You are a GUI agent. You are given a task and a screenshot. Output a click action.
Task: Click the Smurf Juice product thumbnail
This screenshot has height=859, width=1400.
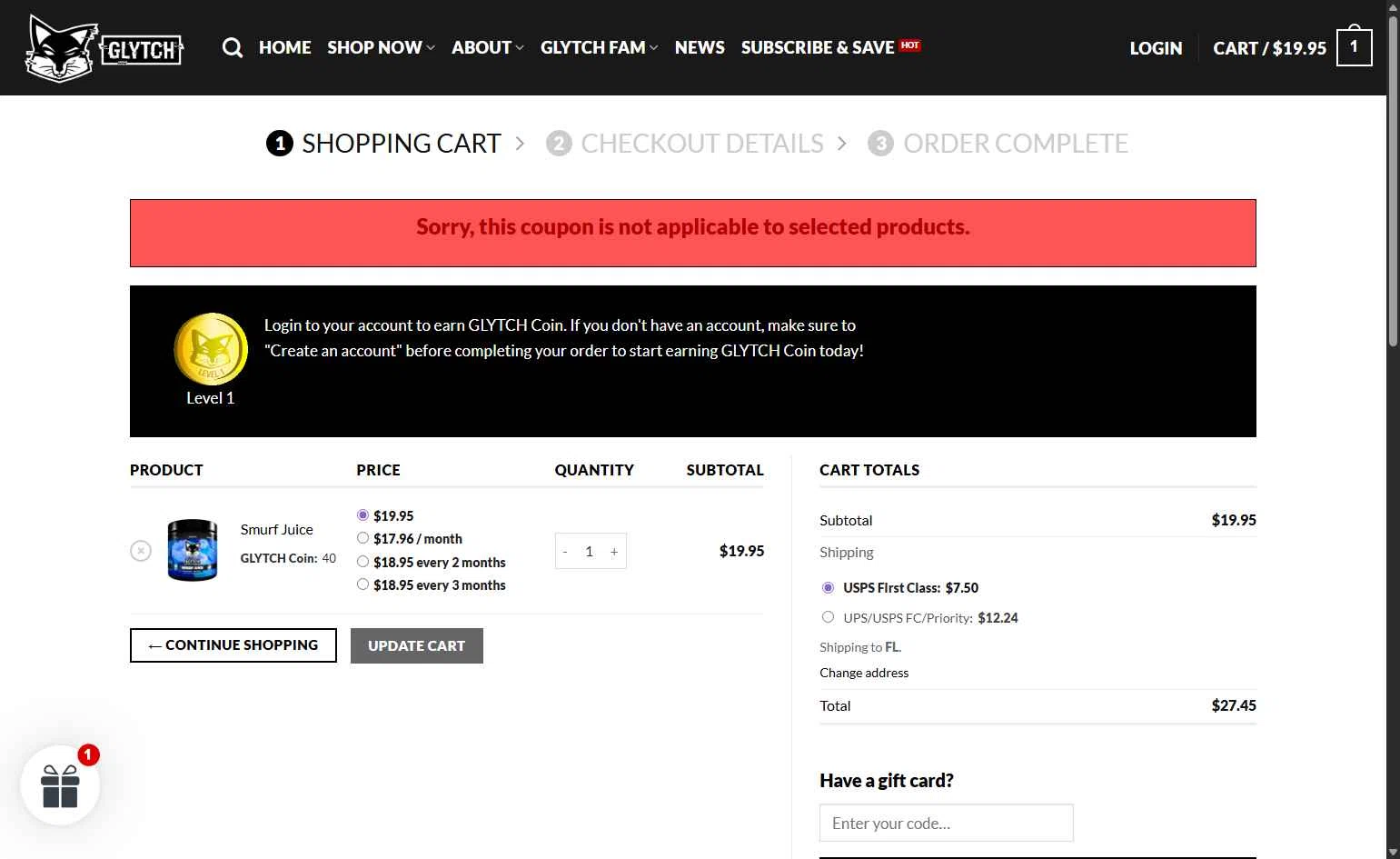(193, 550)
